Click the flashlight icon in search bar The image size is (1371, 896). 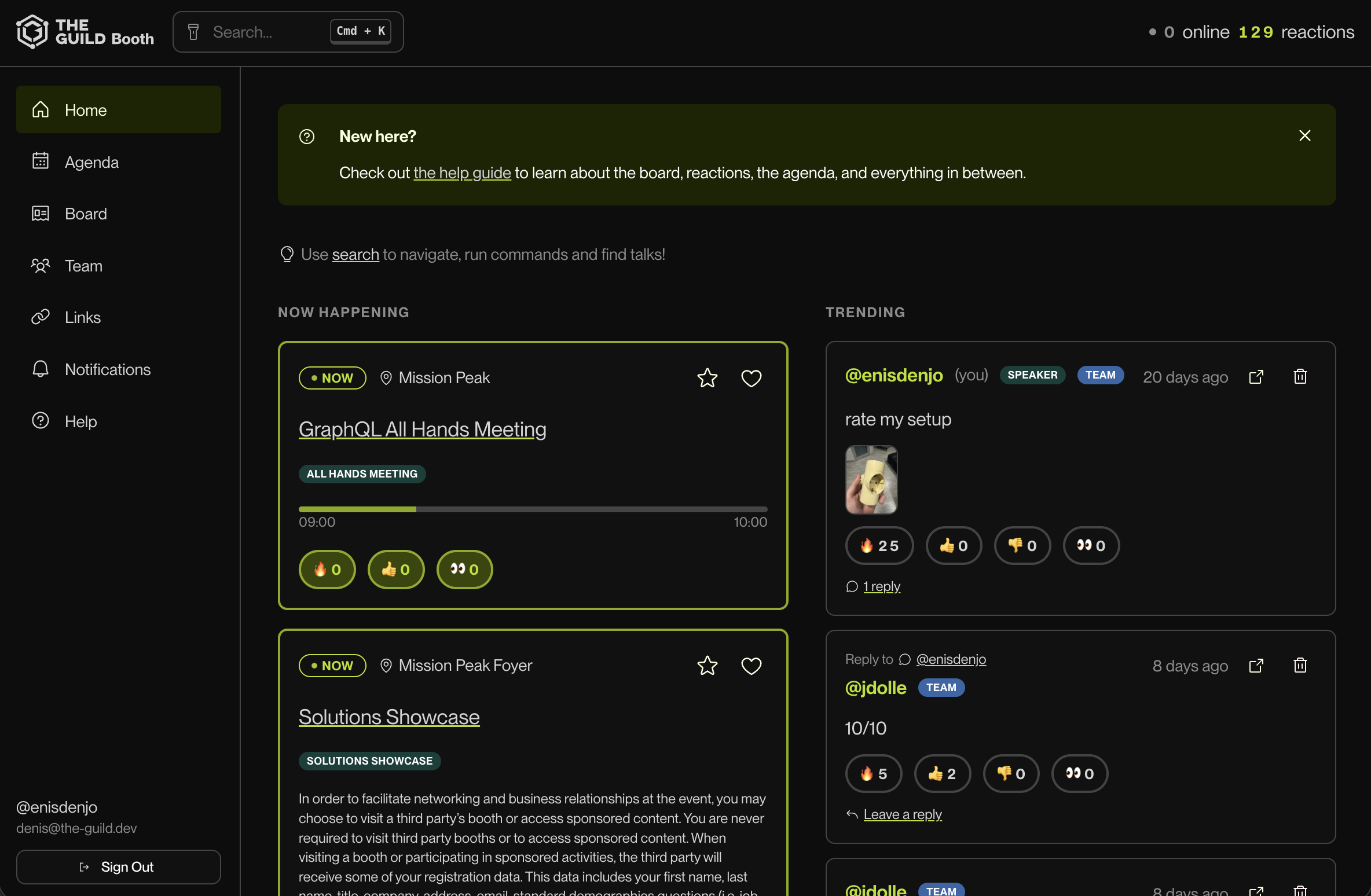point(193,32)
